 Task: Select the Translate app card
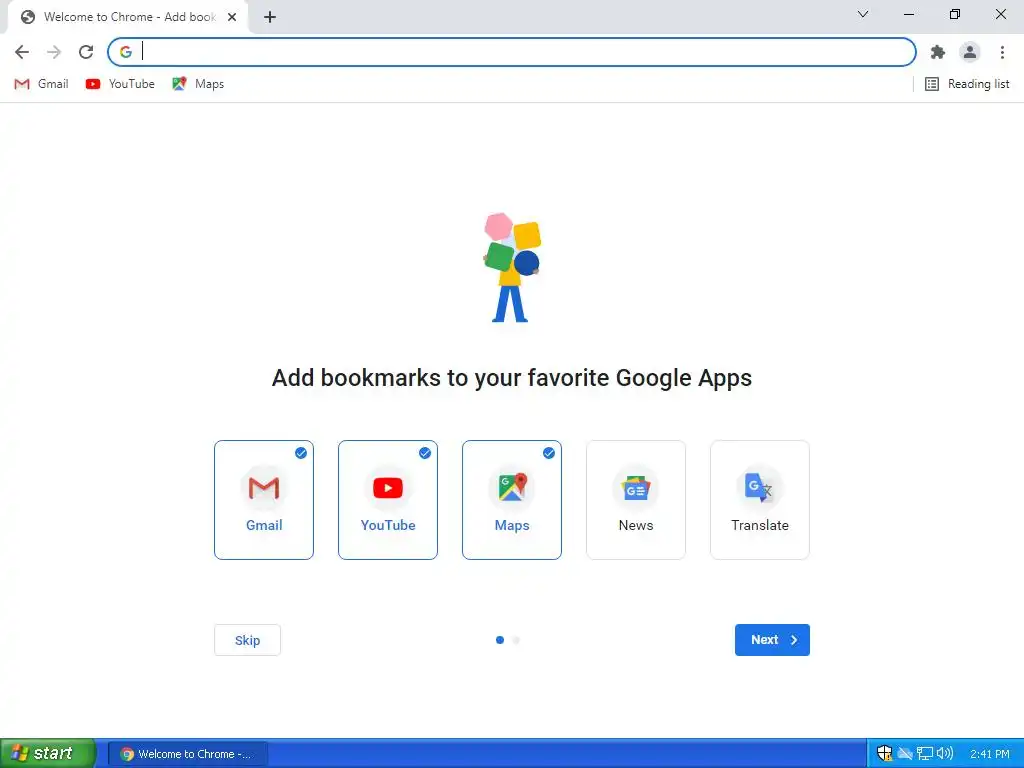pos(760,500)
